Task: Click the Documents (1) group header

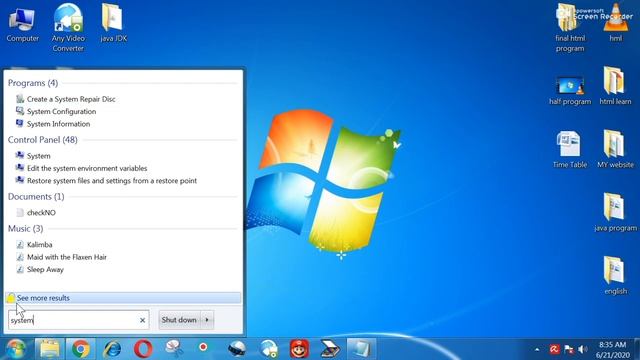Action: click(36, 196)
